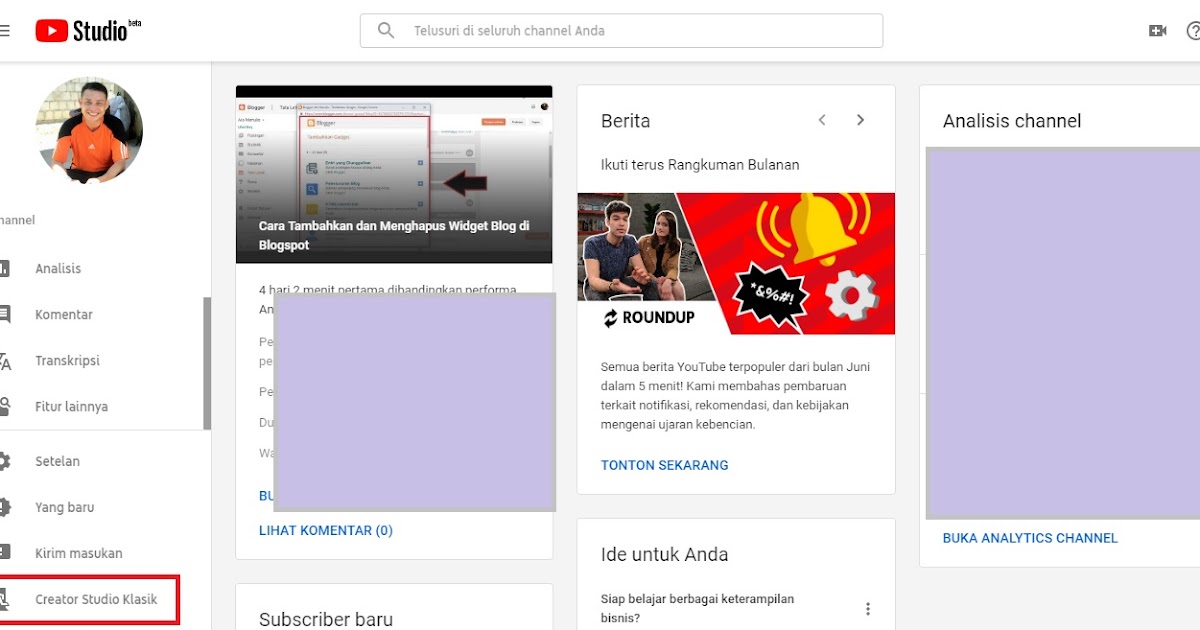
Task: Click the YouTube Studio logo
Action: [88, 31]
